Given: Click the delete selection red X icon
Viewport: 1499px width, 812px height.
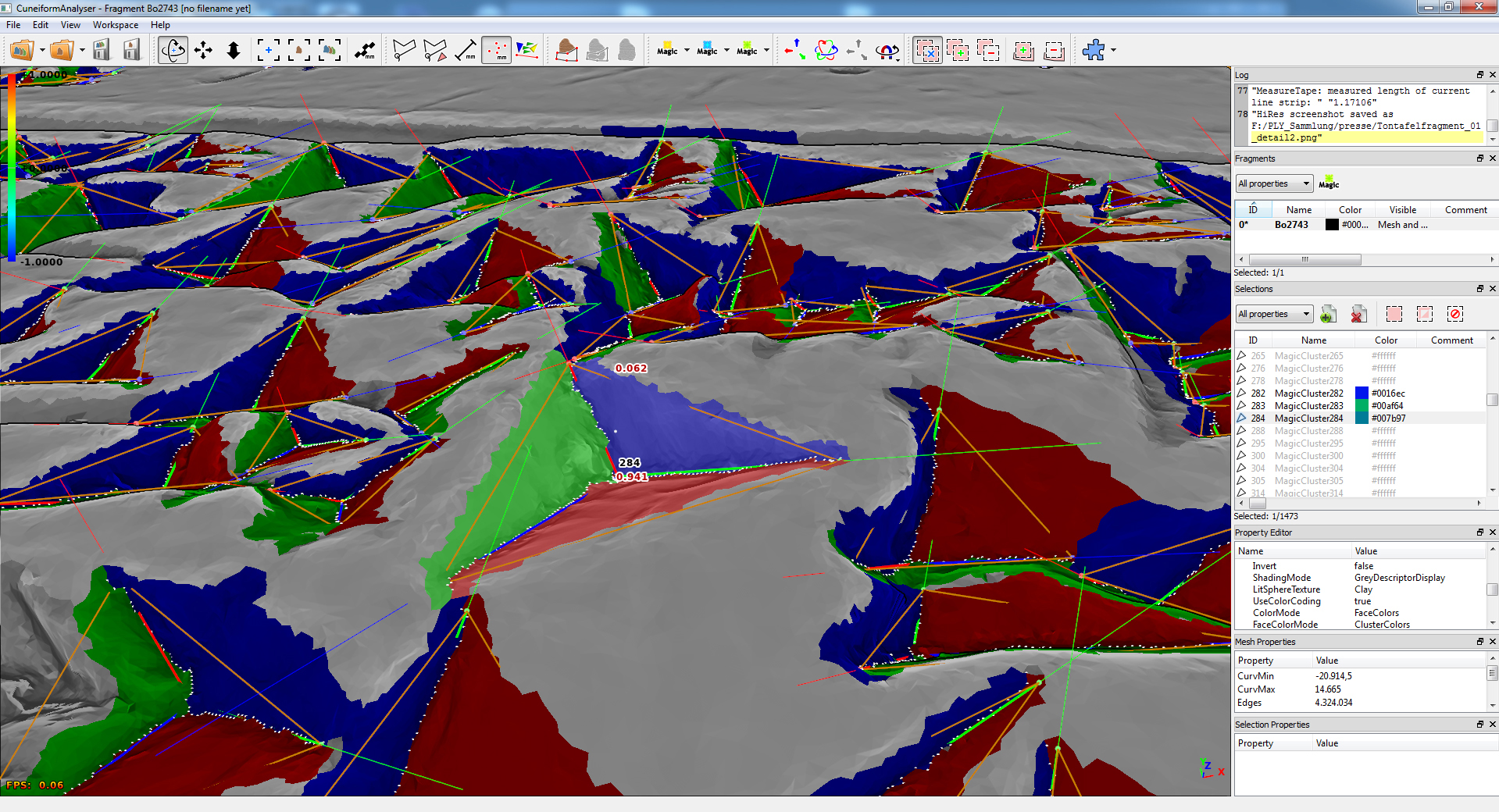Looking at the screenshot, I should point(1359,314).
